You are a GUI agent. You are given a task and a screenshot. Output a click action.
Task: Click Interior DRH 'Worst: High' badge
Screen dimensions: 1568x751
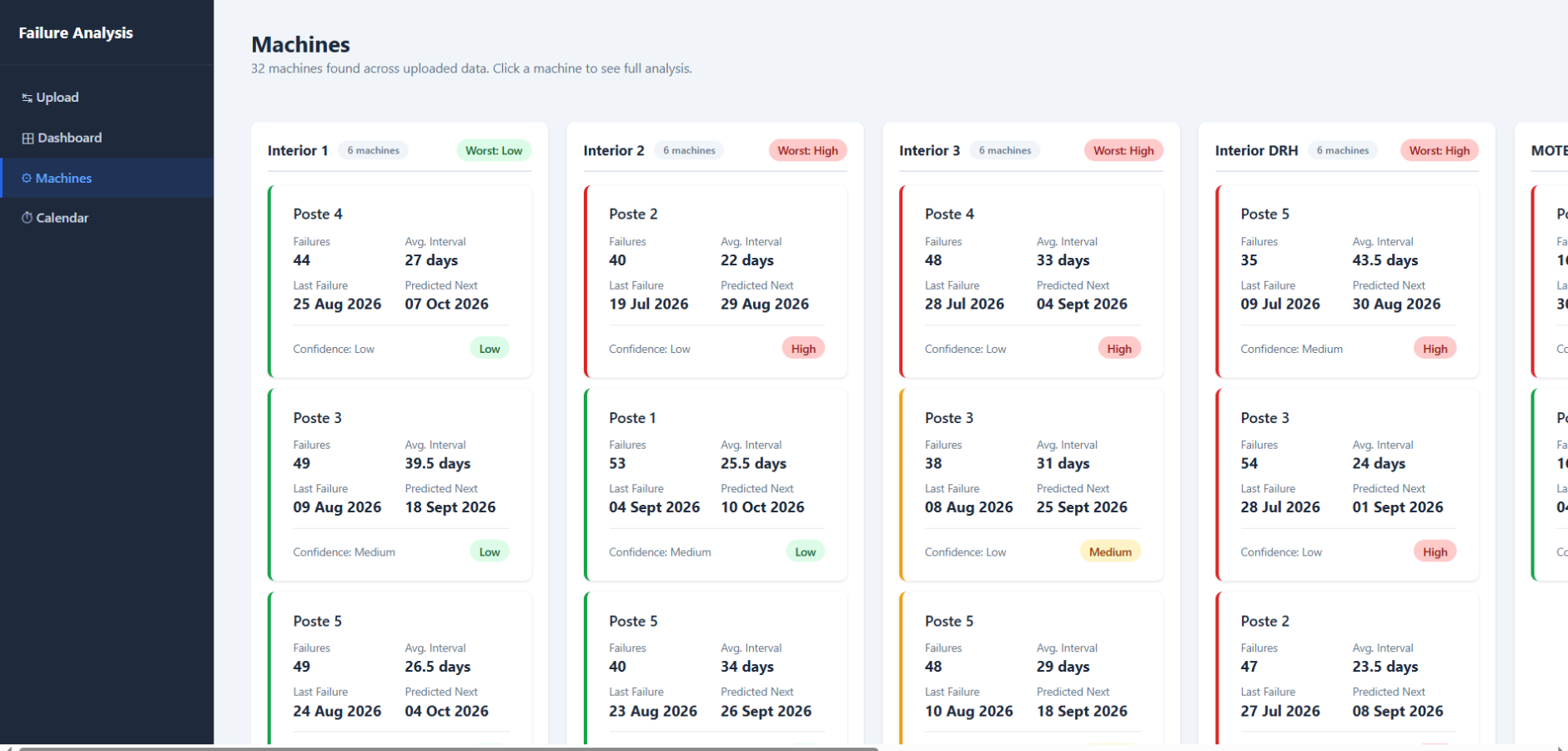pos(1440,150)
